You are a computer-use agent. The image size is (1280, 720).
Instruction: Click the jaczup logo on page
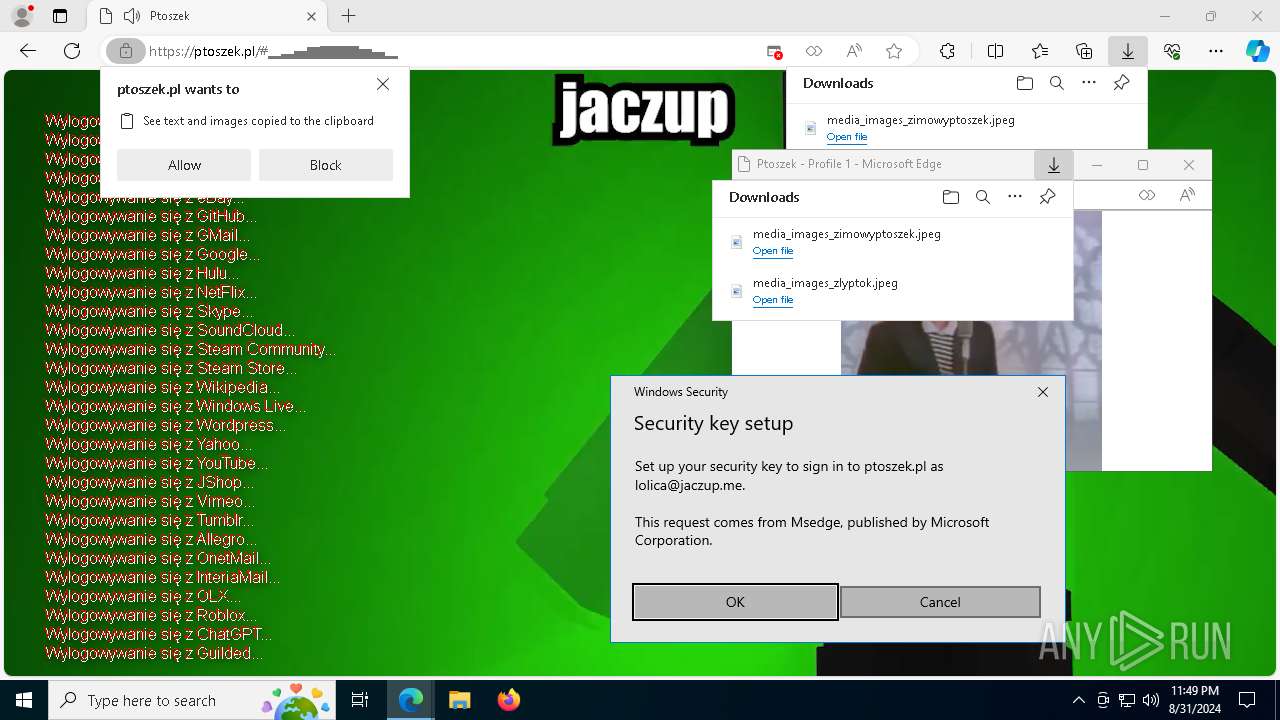click(x=645, y=110)
